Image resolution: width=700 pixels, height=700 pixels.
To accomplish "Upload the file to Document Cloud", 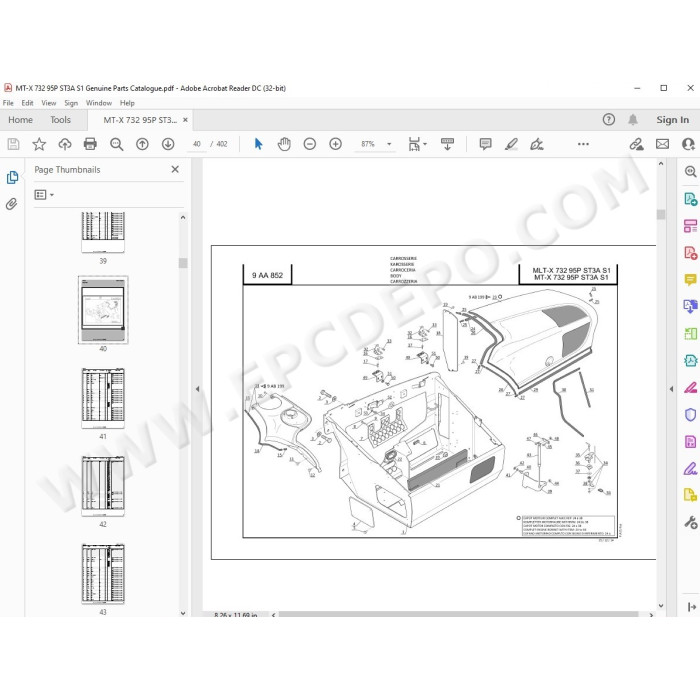I will point(65,144).
